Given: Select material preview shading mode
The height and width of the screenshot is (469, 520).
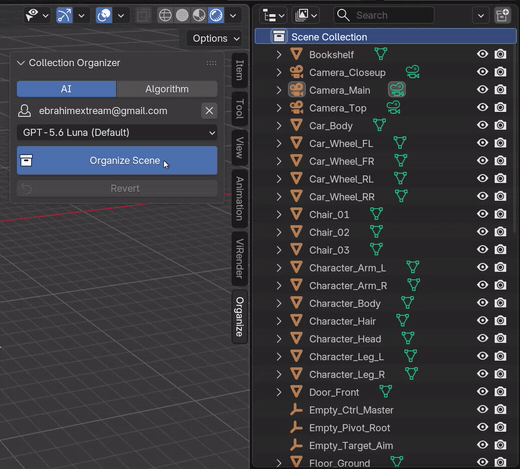Looking at the screenshot, I should [x=199, y=15].
